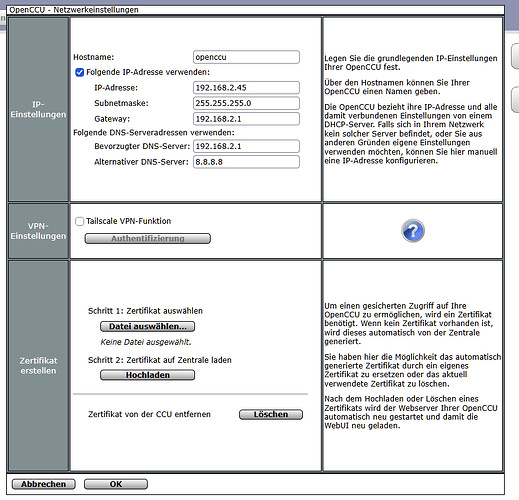This screenshot has height=500, width=519.
Task: Click the Gateway input field
Action: tap(246, 119)
